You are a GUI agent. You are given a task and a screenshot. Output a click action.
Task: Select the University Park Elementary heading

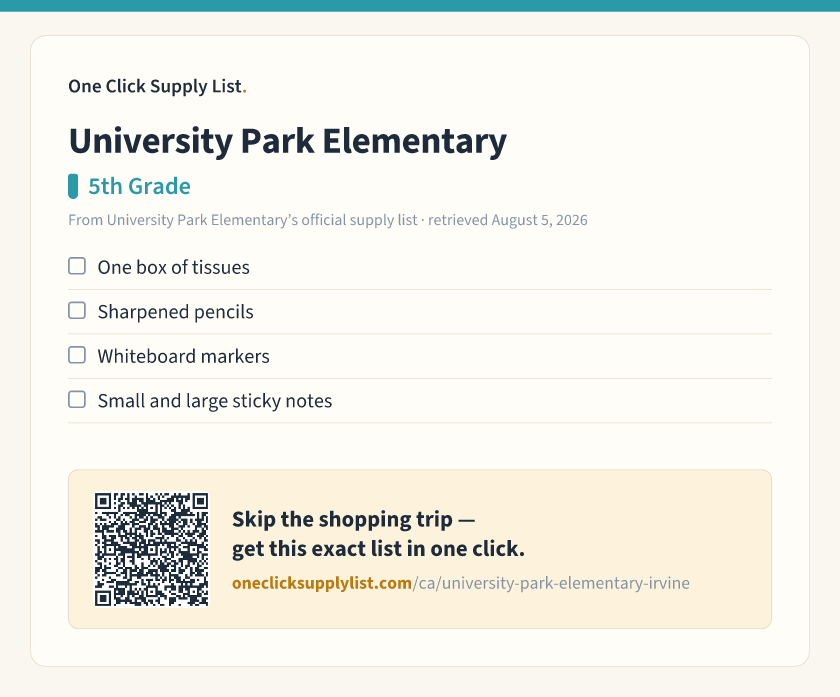tap(288, 142)
